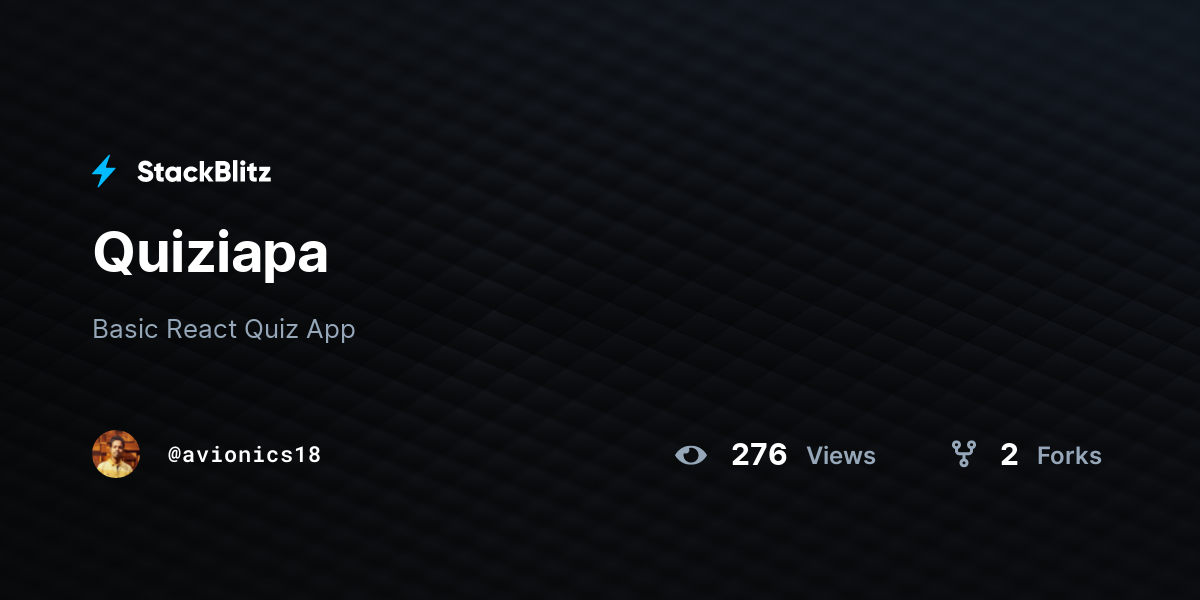Click the letter Q in Quiziapa heading

point(113,254)
